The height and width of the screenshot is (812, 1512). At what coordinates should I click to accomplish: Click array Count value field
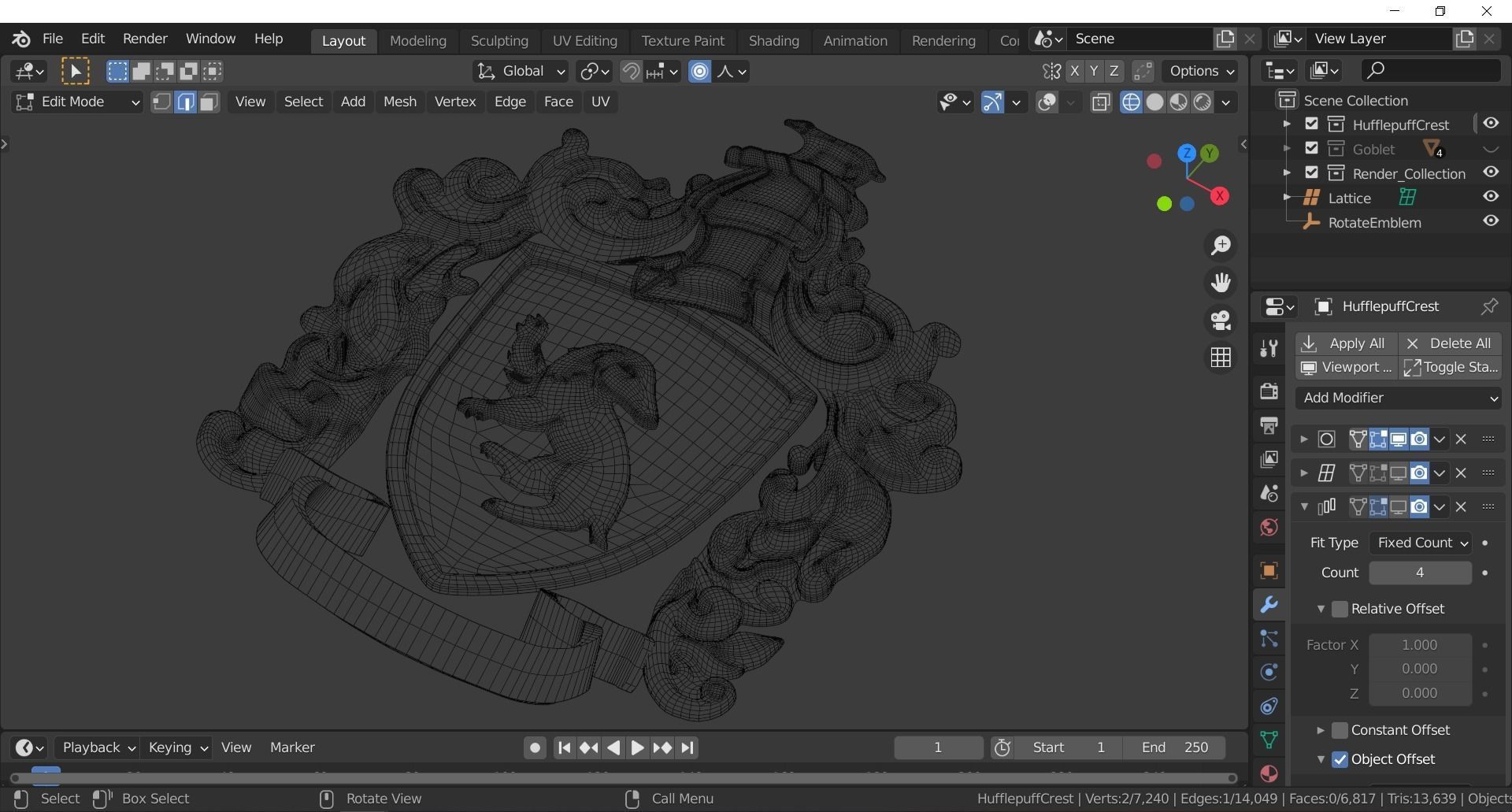pyautogui.click(x=1420, y=573)
